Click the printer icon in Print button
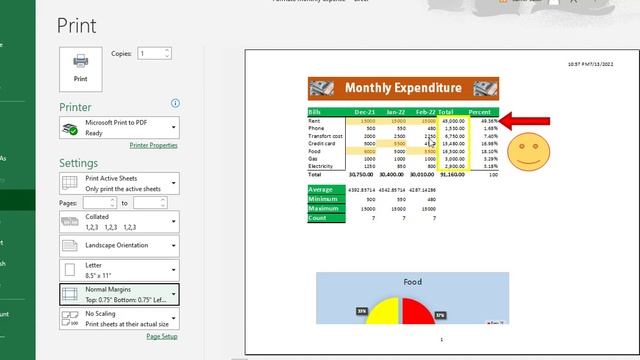 click(80, 61)
